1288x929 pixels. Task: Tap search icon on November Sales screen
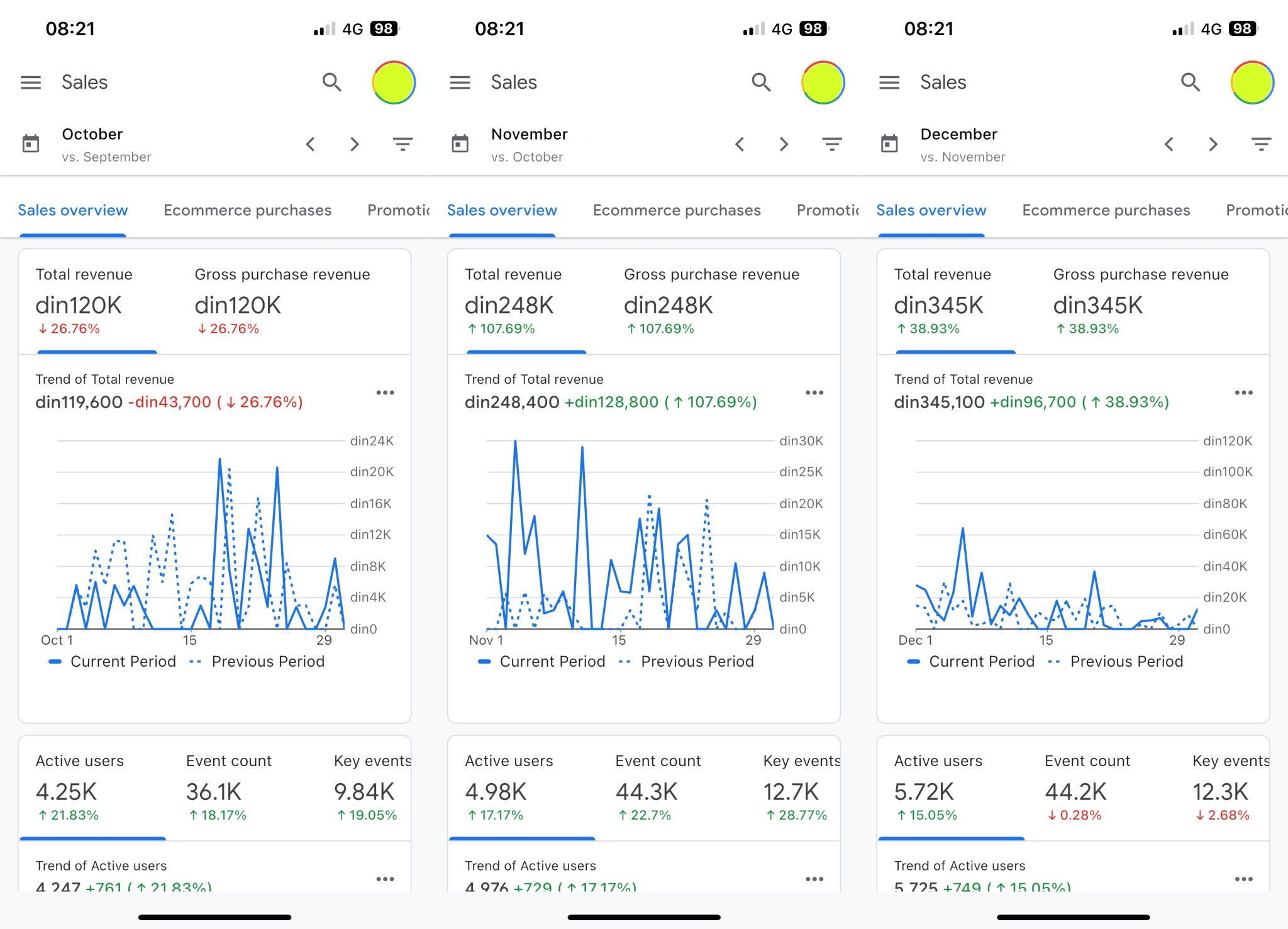tap(761, 82)
